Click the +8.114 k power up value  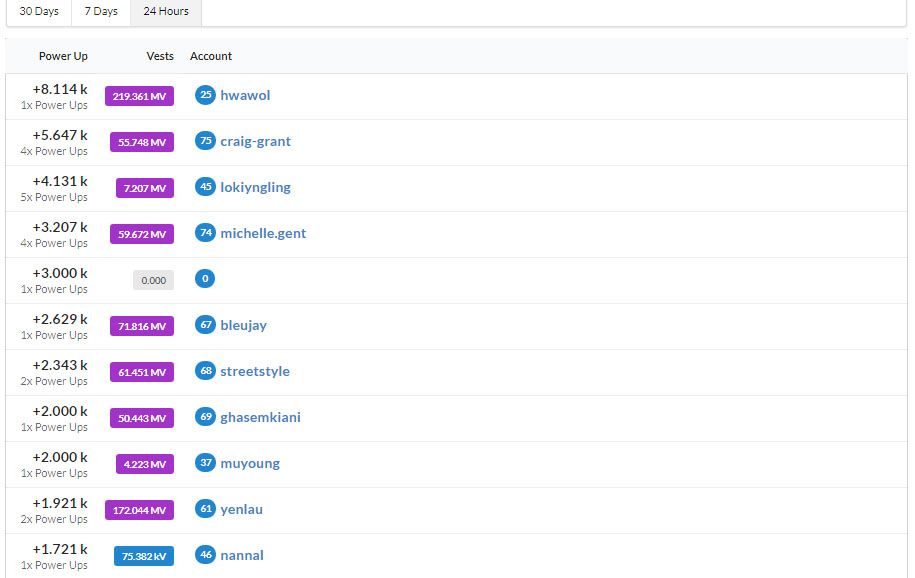tap(60, 89)
